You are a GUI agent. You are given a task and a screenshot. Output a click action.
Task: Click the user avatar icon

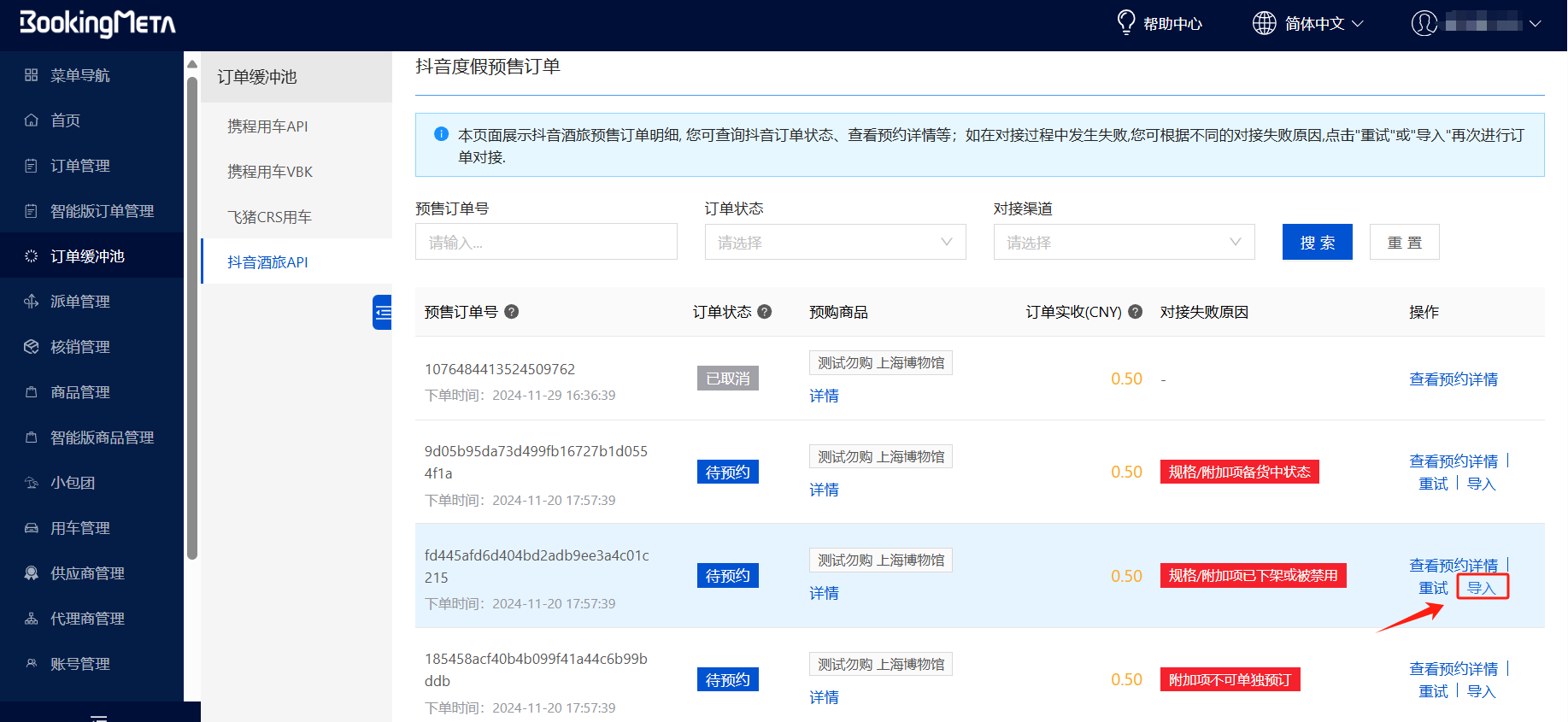click(1424, 23)
